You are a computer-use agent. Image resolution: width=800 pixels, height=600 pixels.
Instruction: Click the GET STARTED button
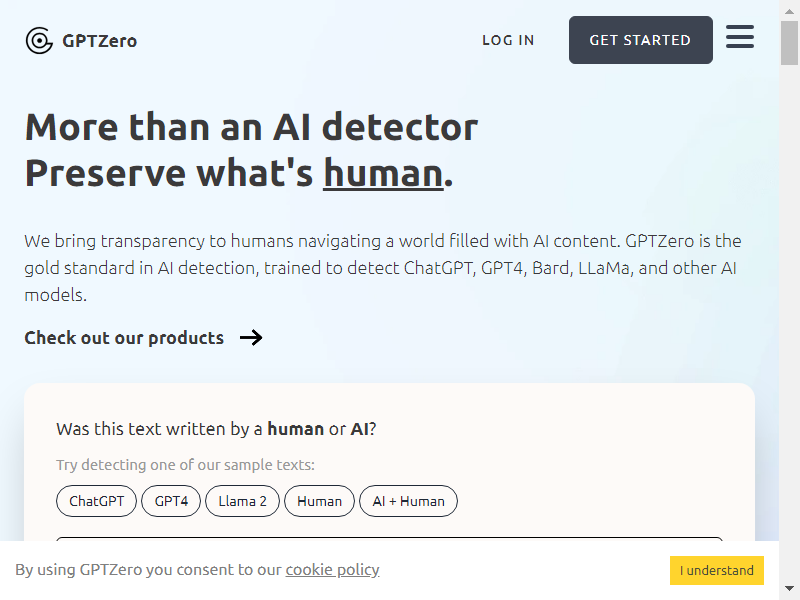640,40
